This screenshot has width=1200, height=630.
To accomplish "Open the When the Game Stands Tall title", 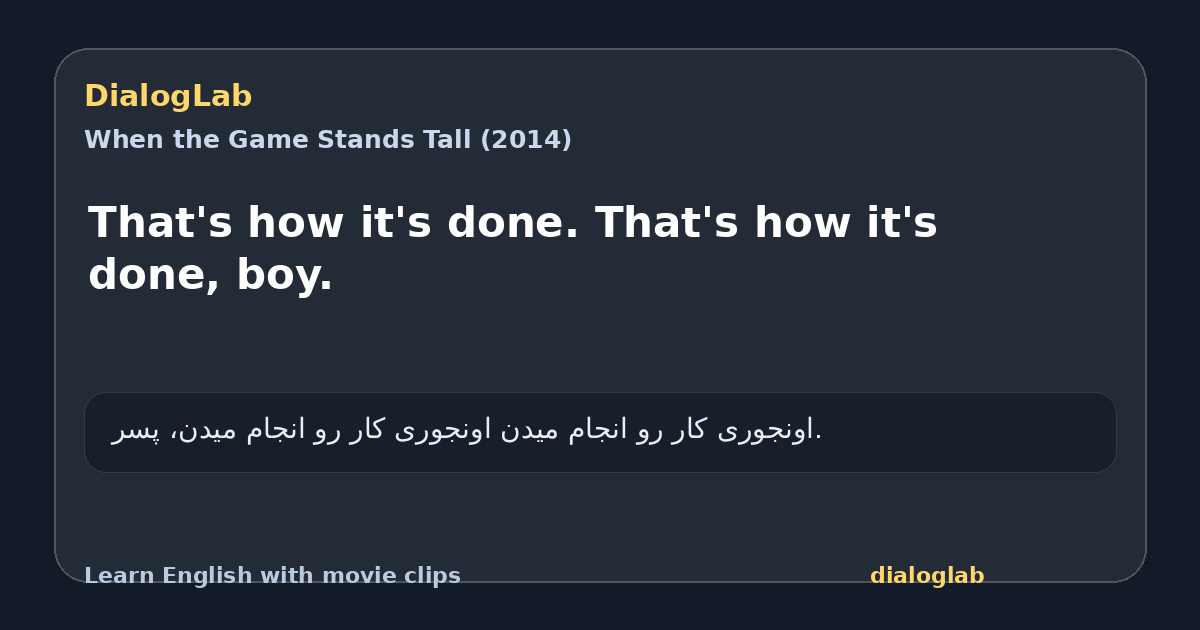I will coord(328,140).
